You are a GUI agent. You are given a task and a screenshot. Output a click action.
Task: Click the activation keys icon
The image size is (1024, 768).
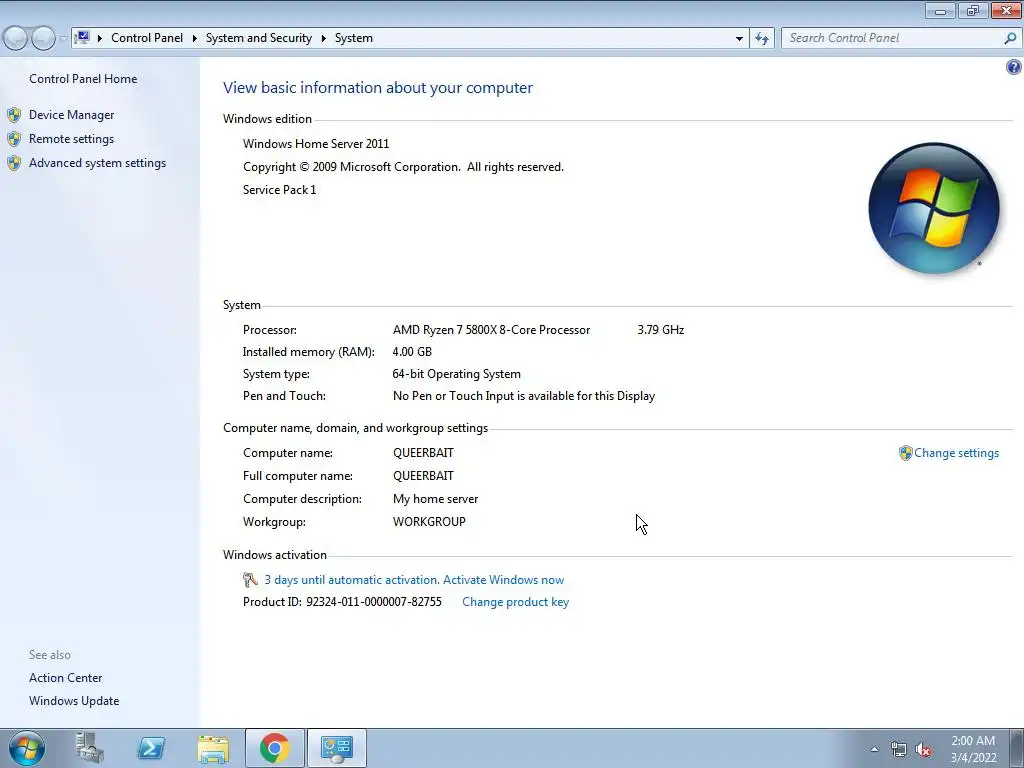coord(250,580)
